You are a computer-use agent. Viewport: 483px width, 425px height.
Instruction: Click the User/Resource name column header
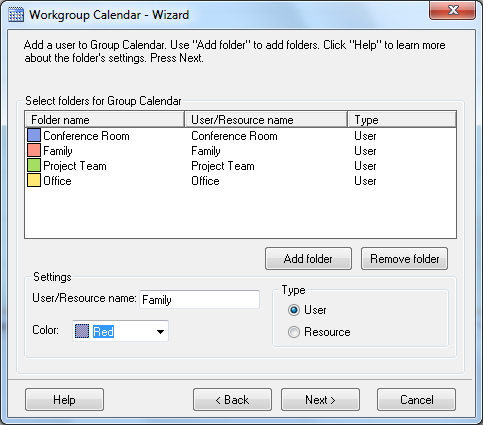point(266,119)
